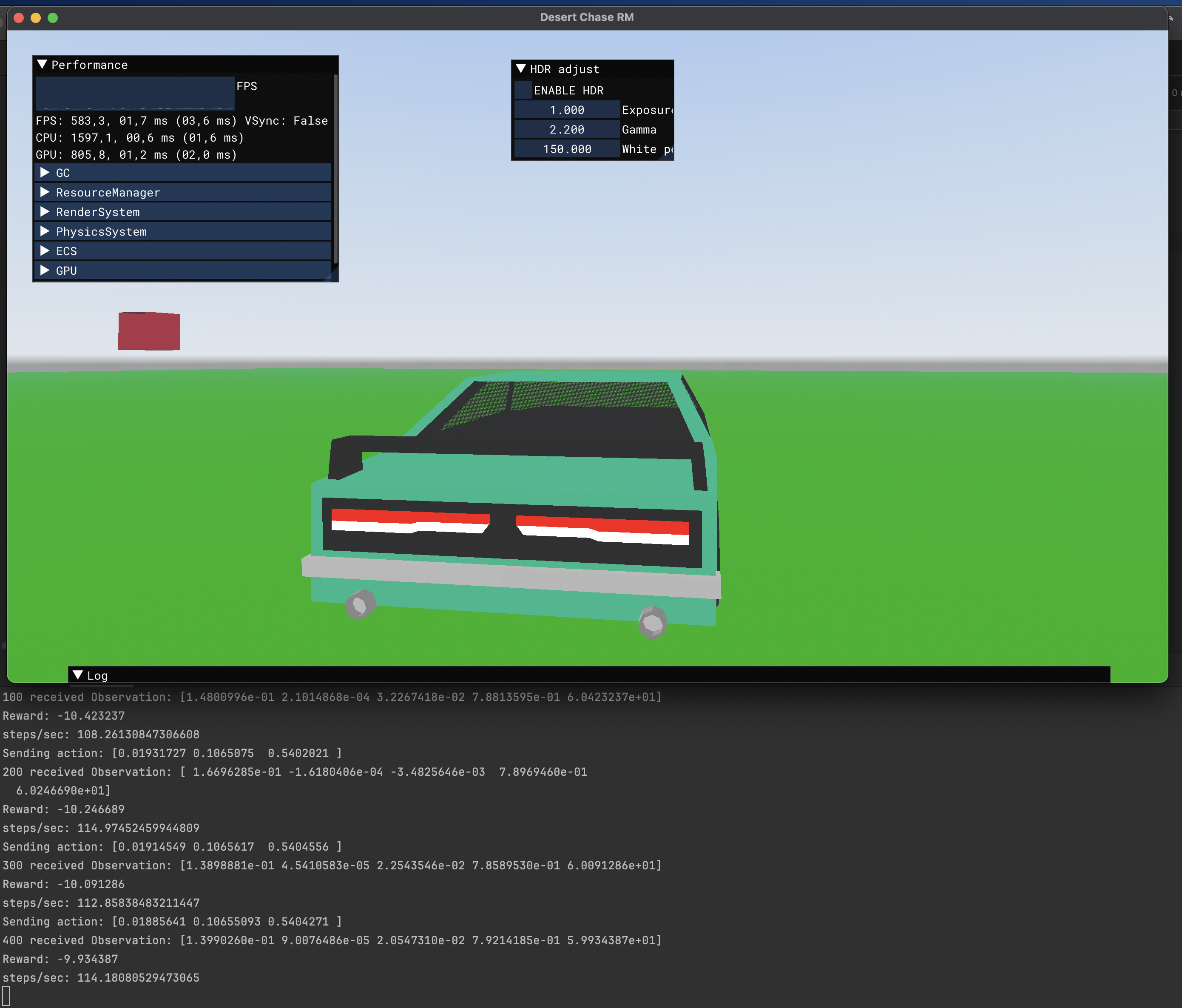Expand the GC tree section
The width and height of the screenshot is (1182, 1008).
click(45, 172)
